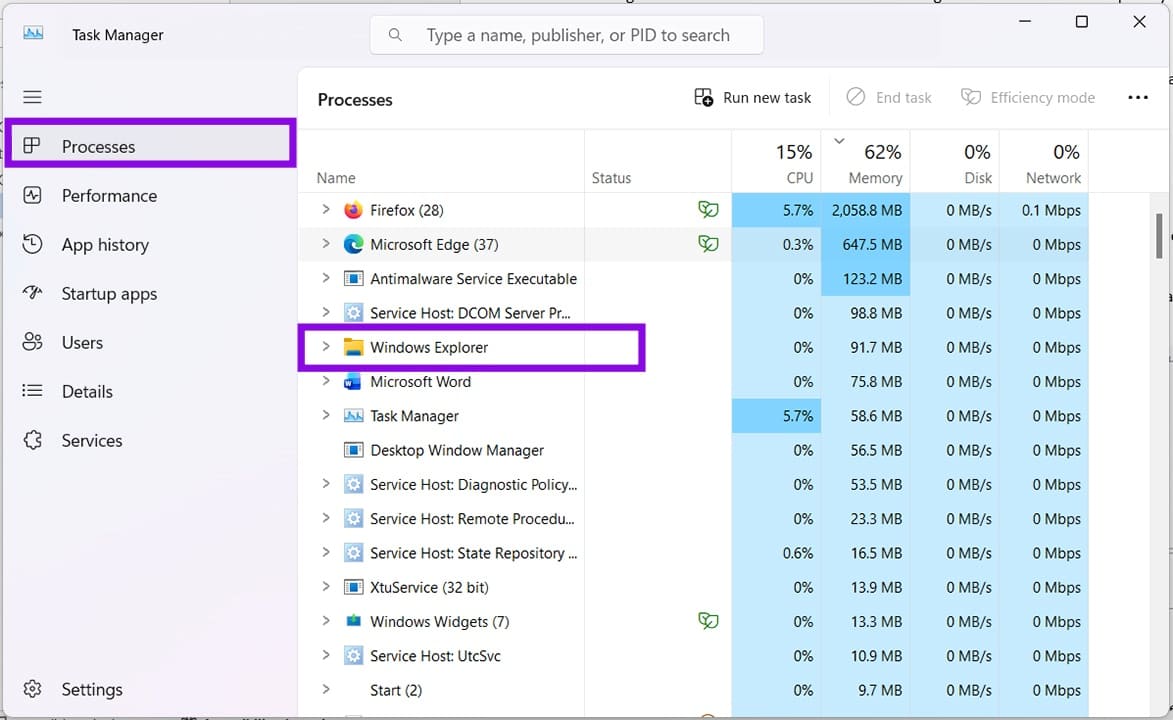Open the three-dot more options menu
Viewport: 1173px width, 720px height.
coord(1138,97)
